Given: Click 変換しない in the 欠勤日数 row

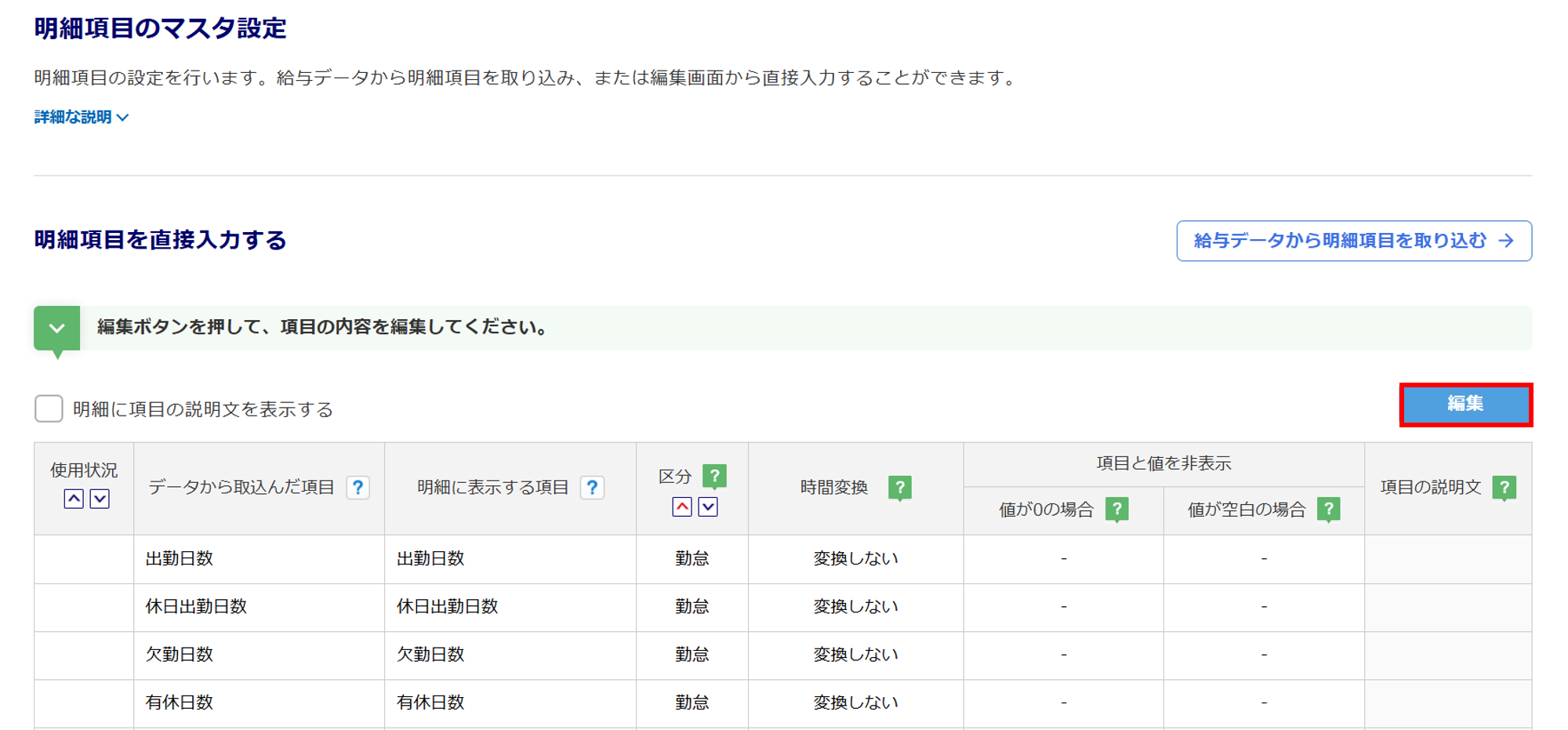Looking at the screenshot, I should (x=855, y=655).
